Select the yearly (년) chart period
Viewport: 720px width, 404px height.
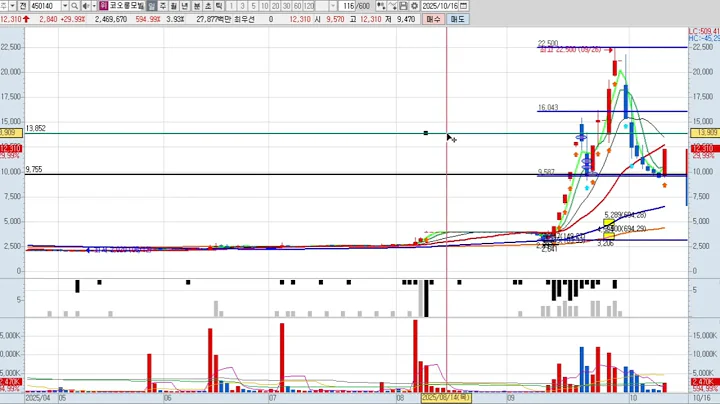[185, 6]
